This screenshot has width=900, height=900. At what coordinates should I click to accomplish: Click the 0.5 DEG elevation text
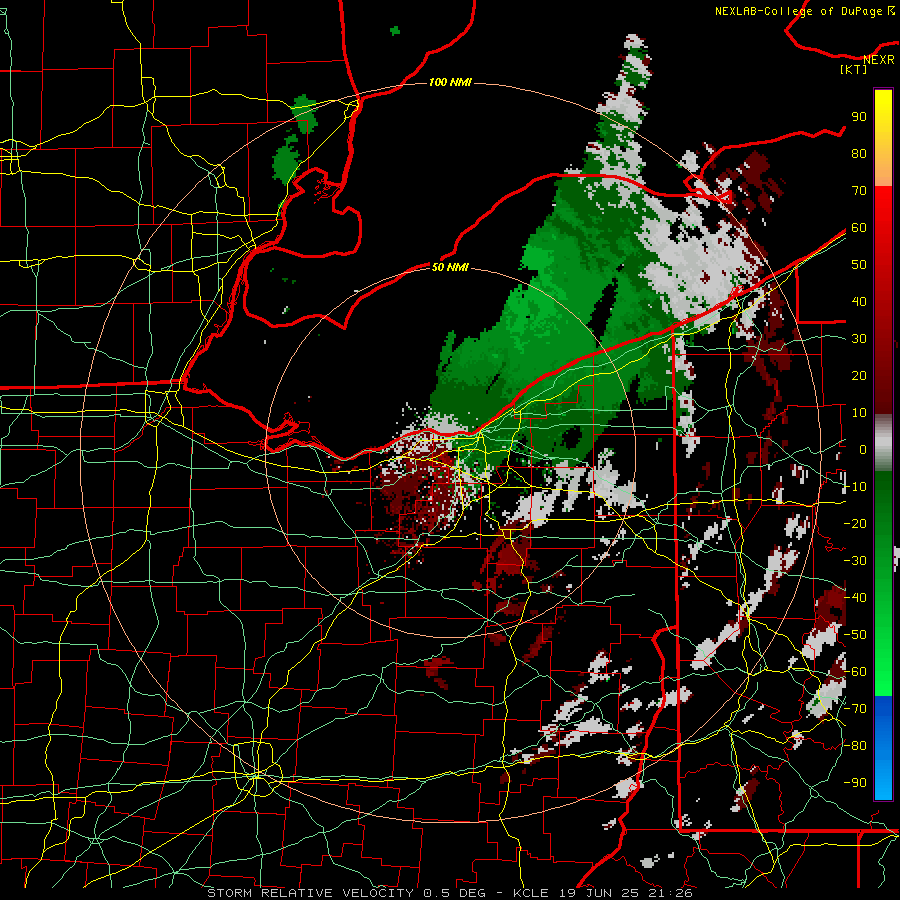pos(455,893)
